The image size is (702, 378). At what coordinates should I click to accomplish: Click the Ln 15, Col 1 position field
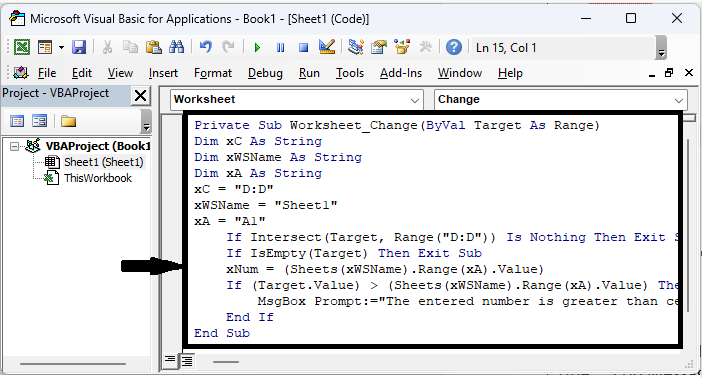[563, 47]
